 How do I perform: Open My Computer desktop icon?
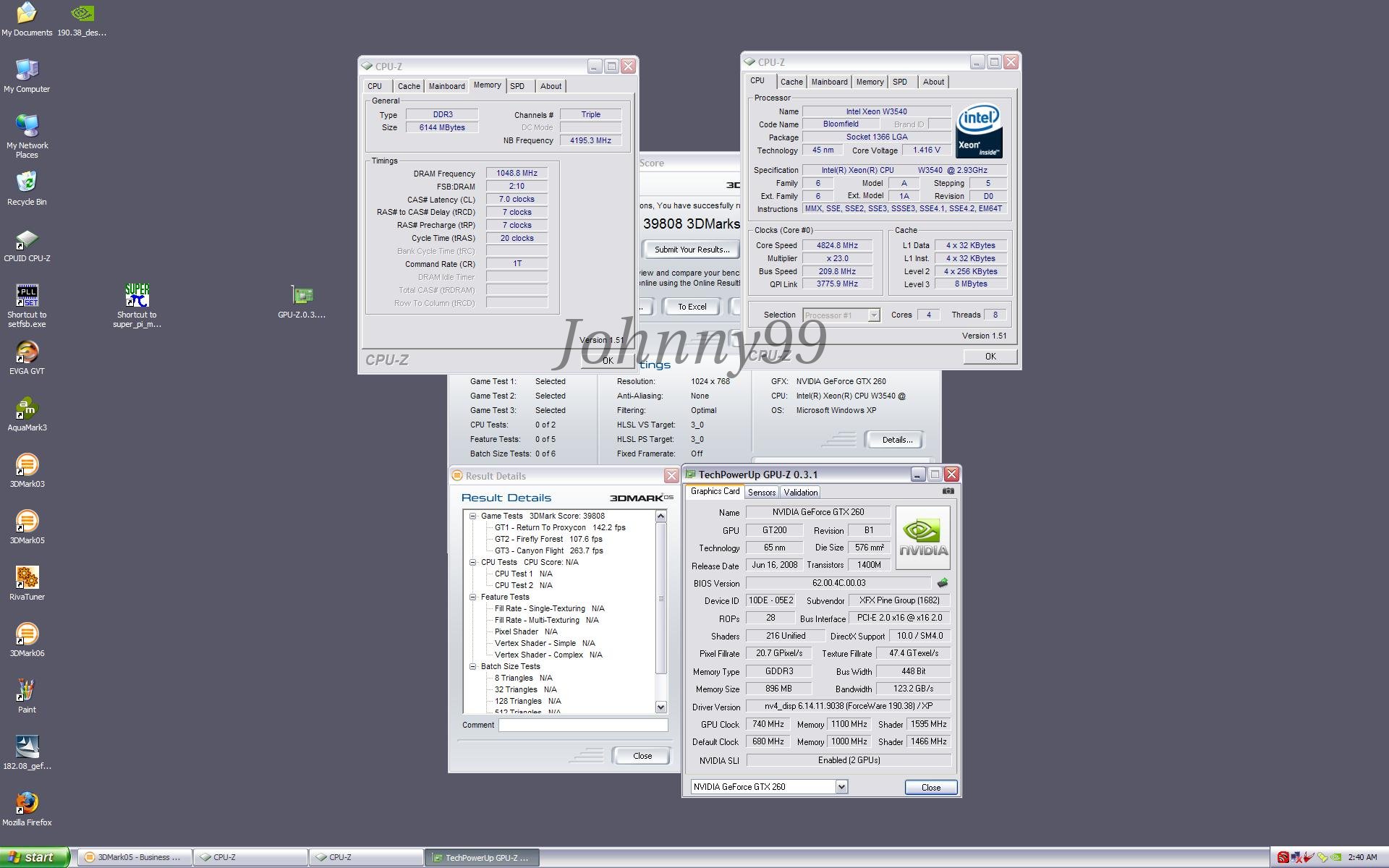click(27, 75)
